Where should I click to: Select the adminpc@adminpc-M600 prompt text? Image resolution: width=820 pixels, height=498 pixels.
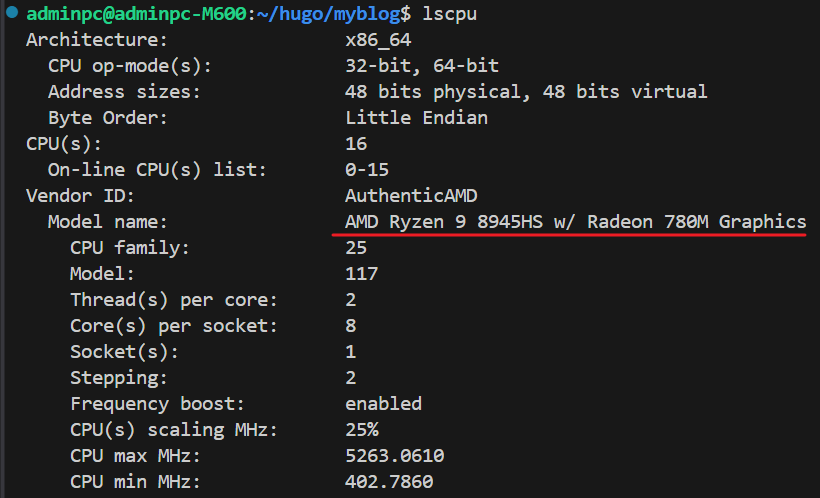point(136,14)
